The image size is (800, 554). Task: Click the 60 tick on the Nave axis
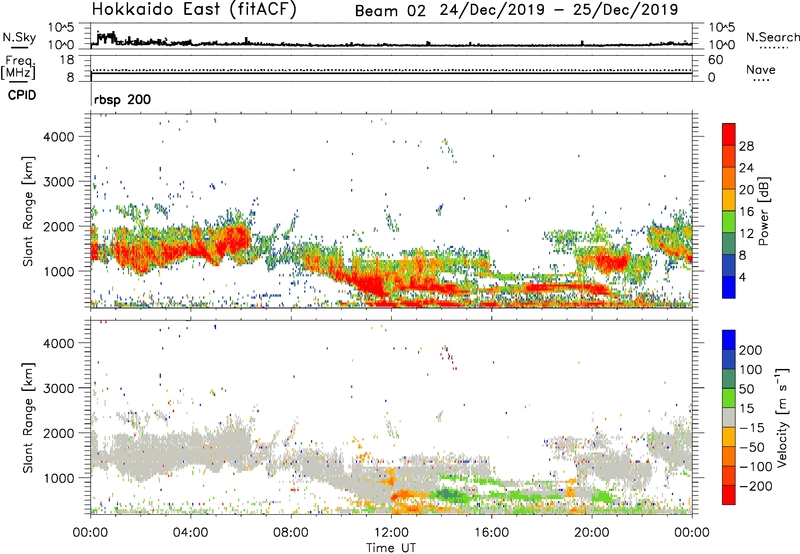click(715, 60)
